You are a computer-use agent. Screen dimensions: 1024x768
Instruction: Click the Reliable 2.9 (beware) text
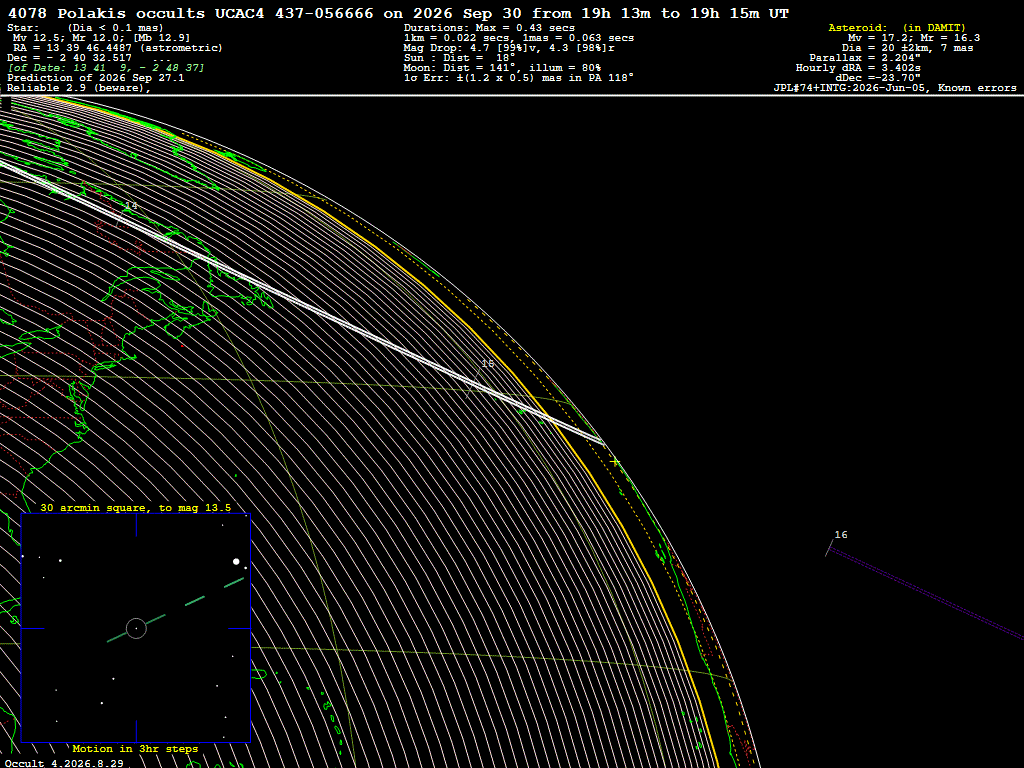pos(78,88)
